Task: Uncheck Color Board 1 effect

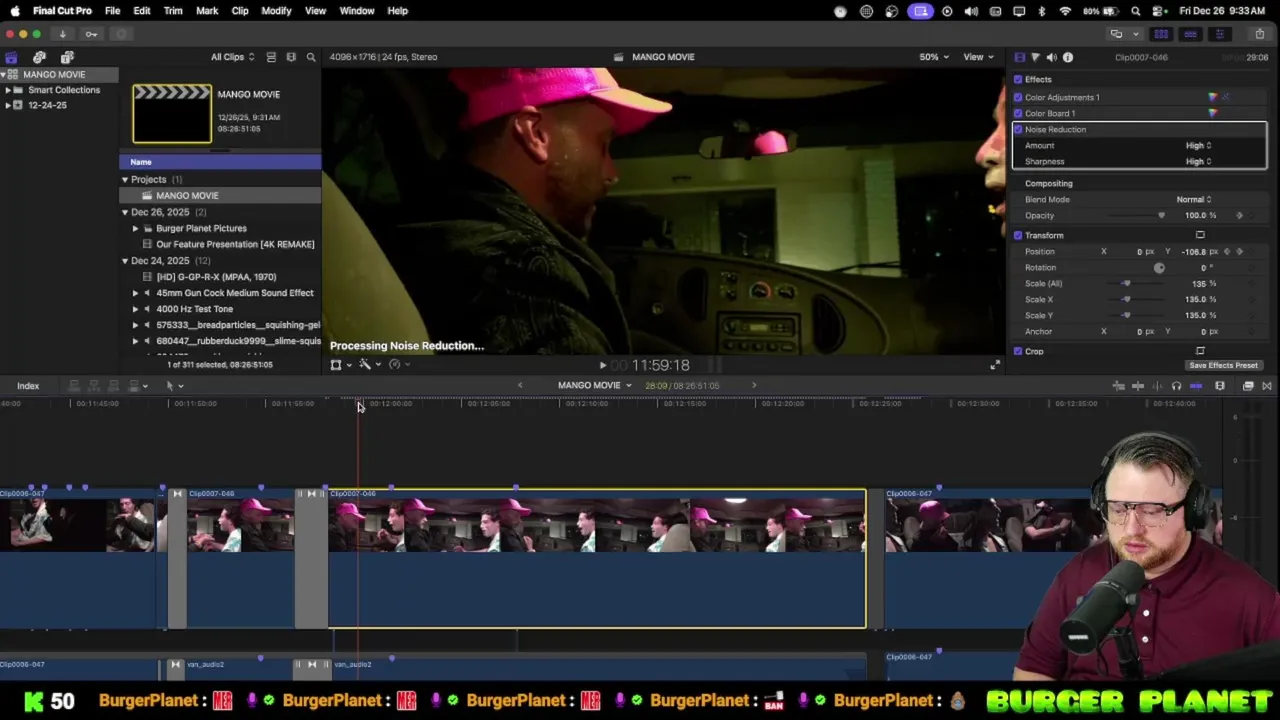Action: click(x=1018, y=113)
